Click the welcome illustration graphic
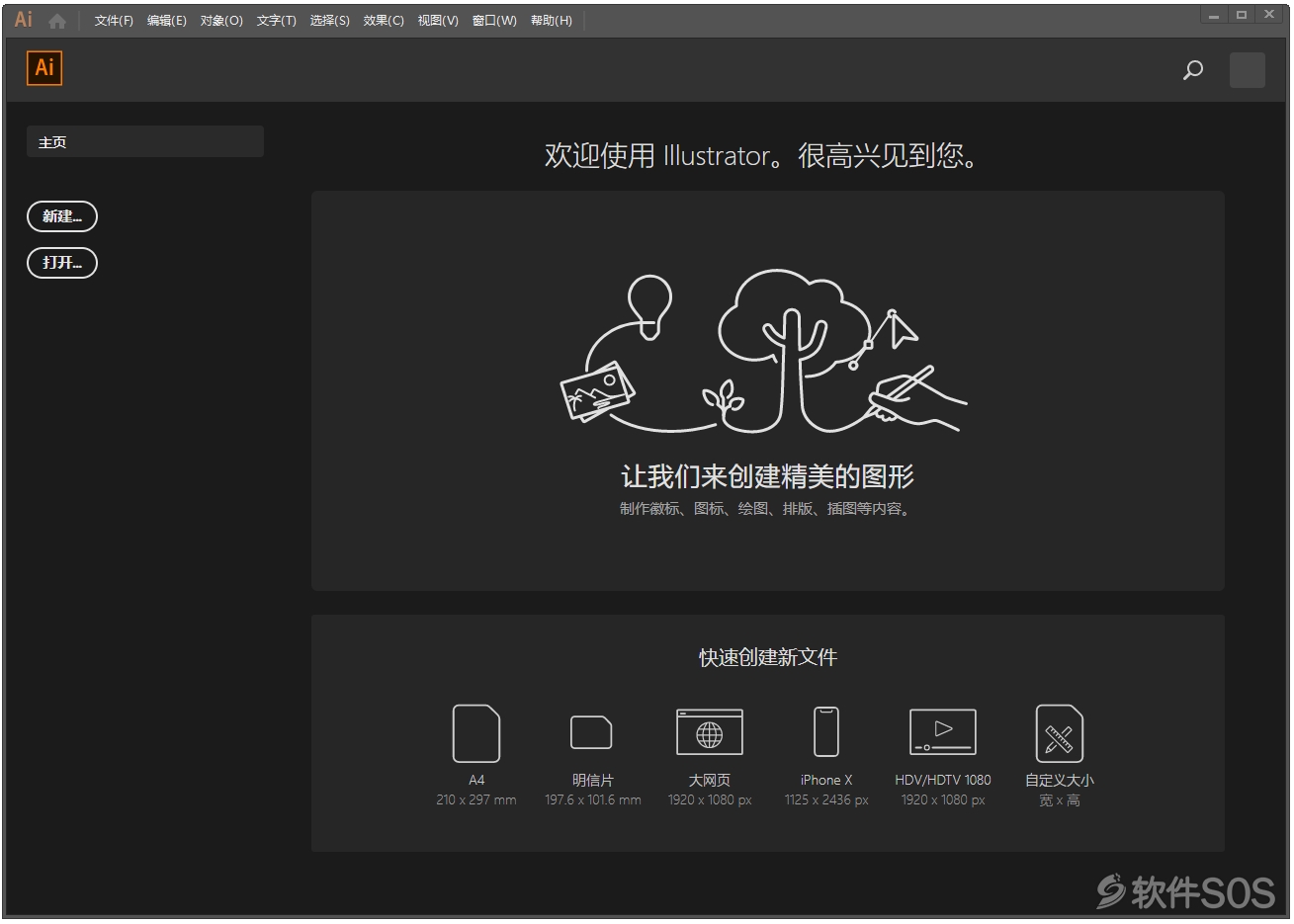 763,352
